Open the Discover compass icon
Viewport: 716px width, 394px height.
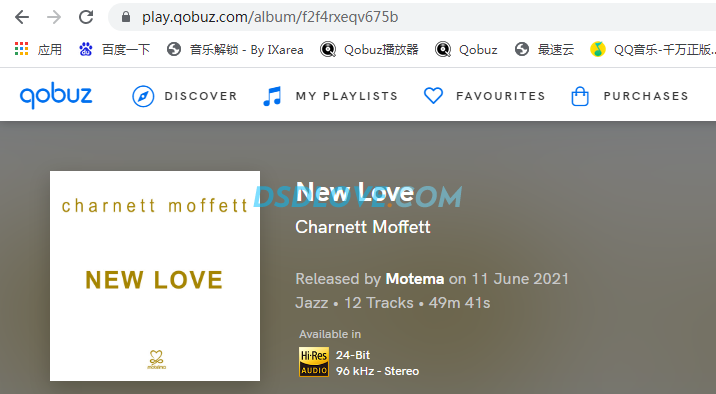point(143,96)
